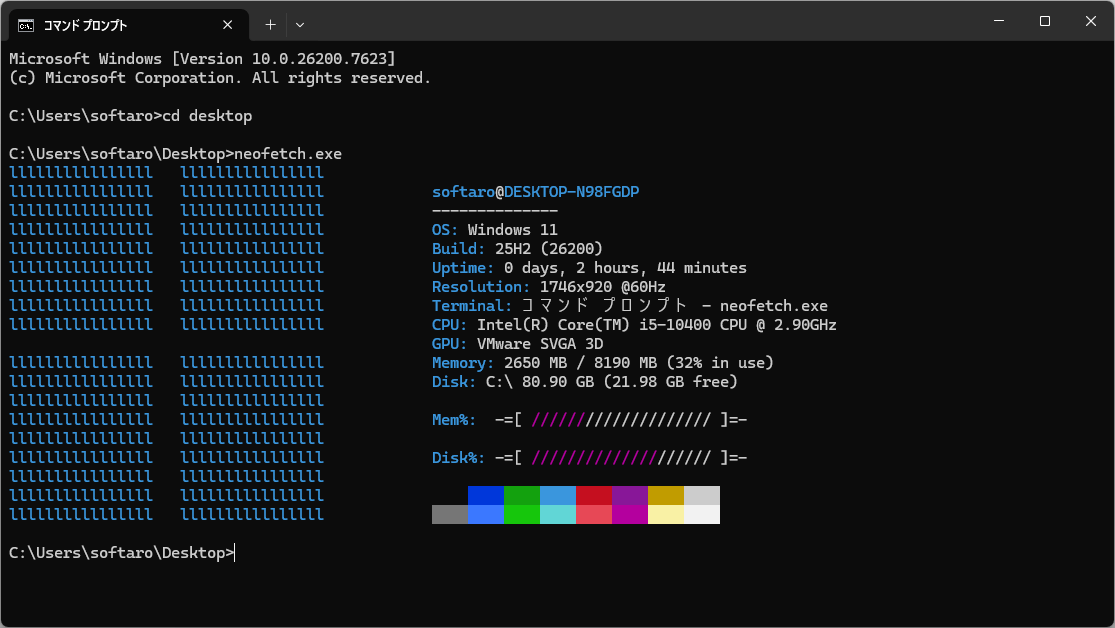
Task: Open a new tab with the plus button
Action: point(270,24)
